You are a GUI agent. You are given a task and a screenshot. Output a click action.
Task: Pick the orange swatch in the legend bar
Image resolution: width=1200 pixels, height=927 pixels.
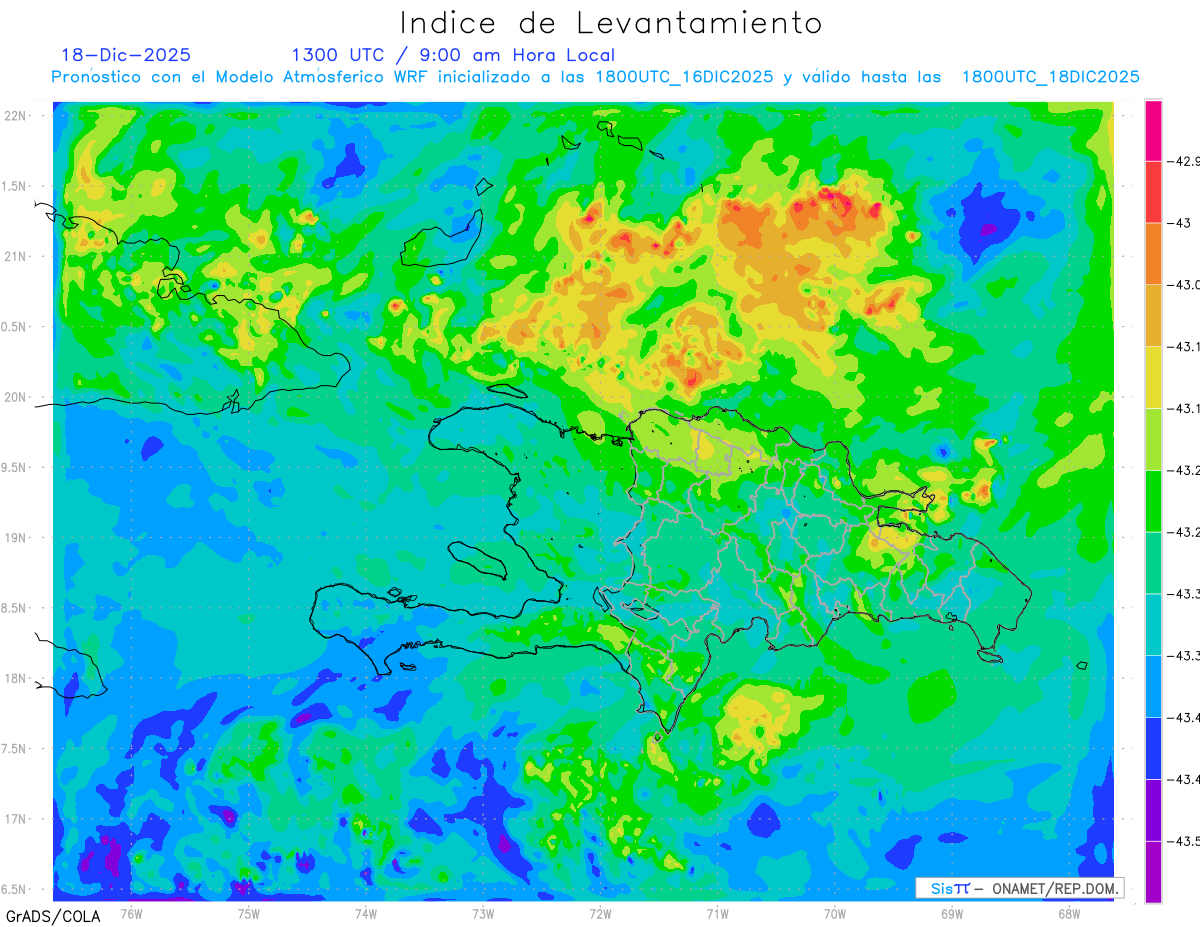[x=1153, y=252]
